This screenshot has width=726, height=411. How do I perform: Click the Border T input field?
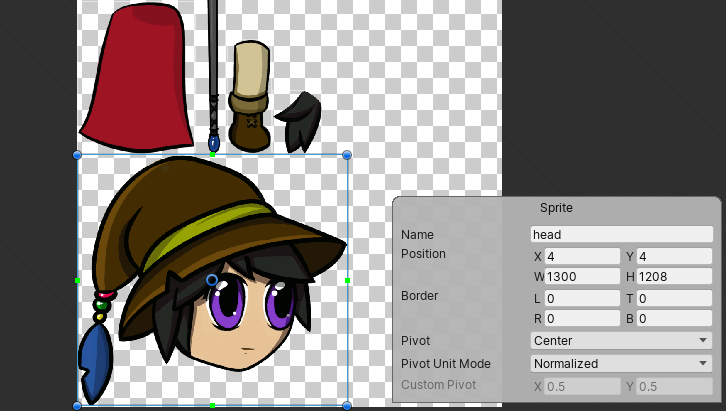pos(675,298)
